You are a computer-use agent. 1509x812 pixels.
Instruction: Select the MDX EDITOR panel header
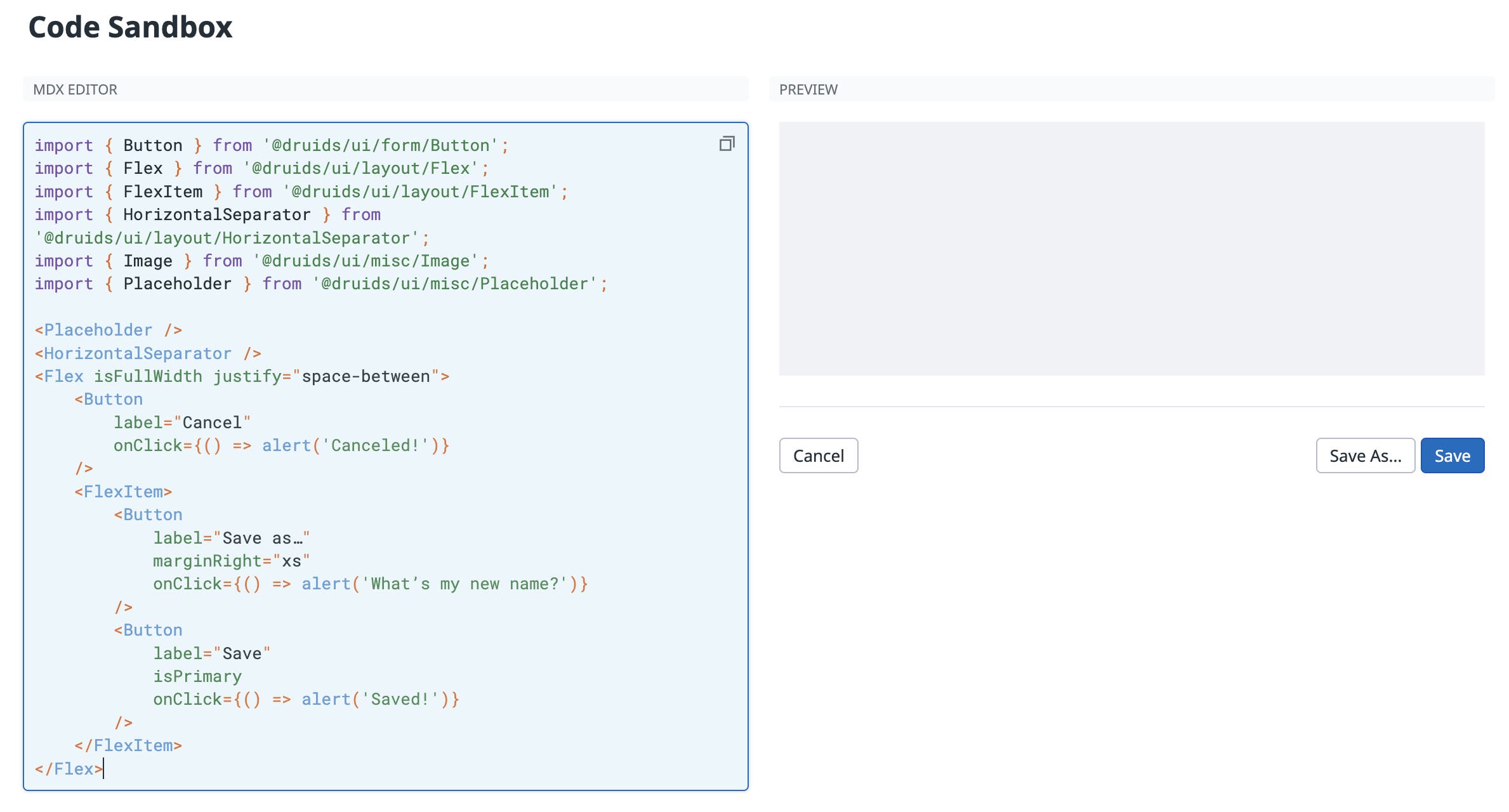click(x=74, y=90)
